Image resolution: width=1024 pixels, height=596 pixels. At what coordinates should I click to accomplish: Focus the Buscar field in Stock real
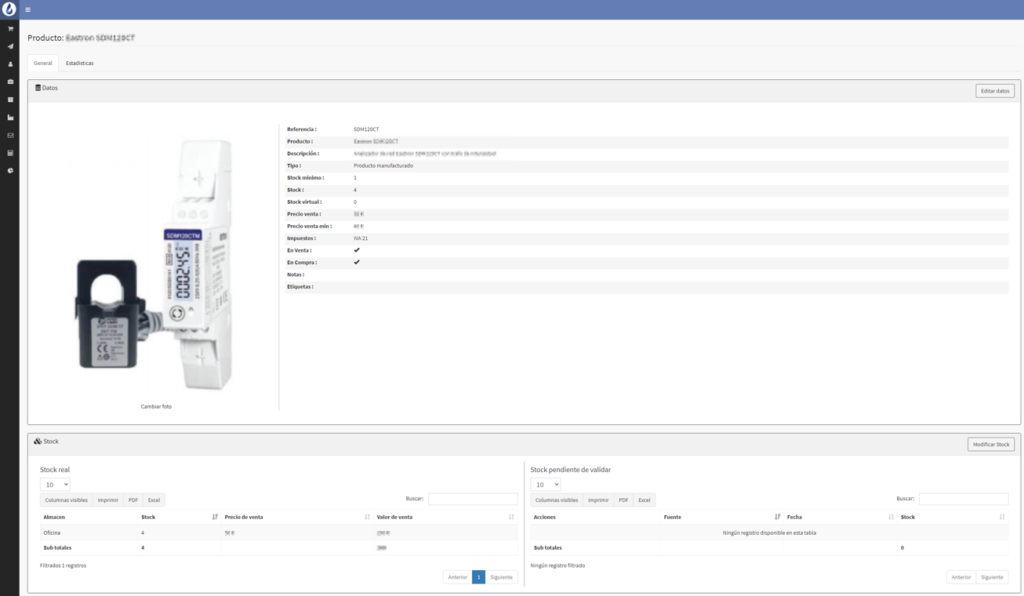[x=472, y=498]
